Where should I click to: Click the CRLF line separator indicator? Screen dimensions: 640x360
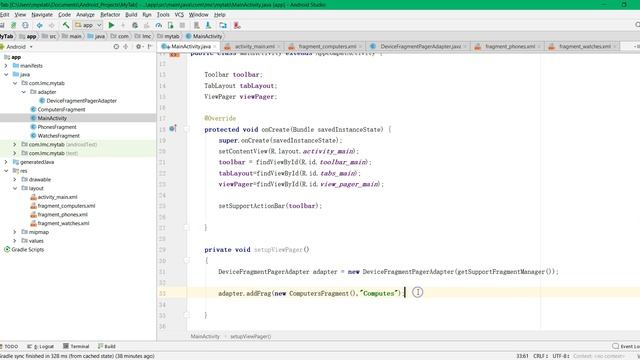pyautogui.click(x=540, y=356)
